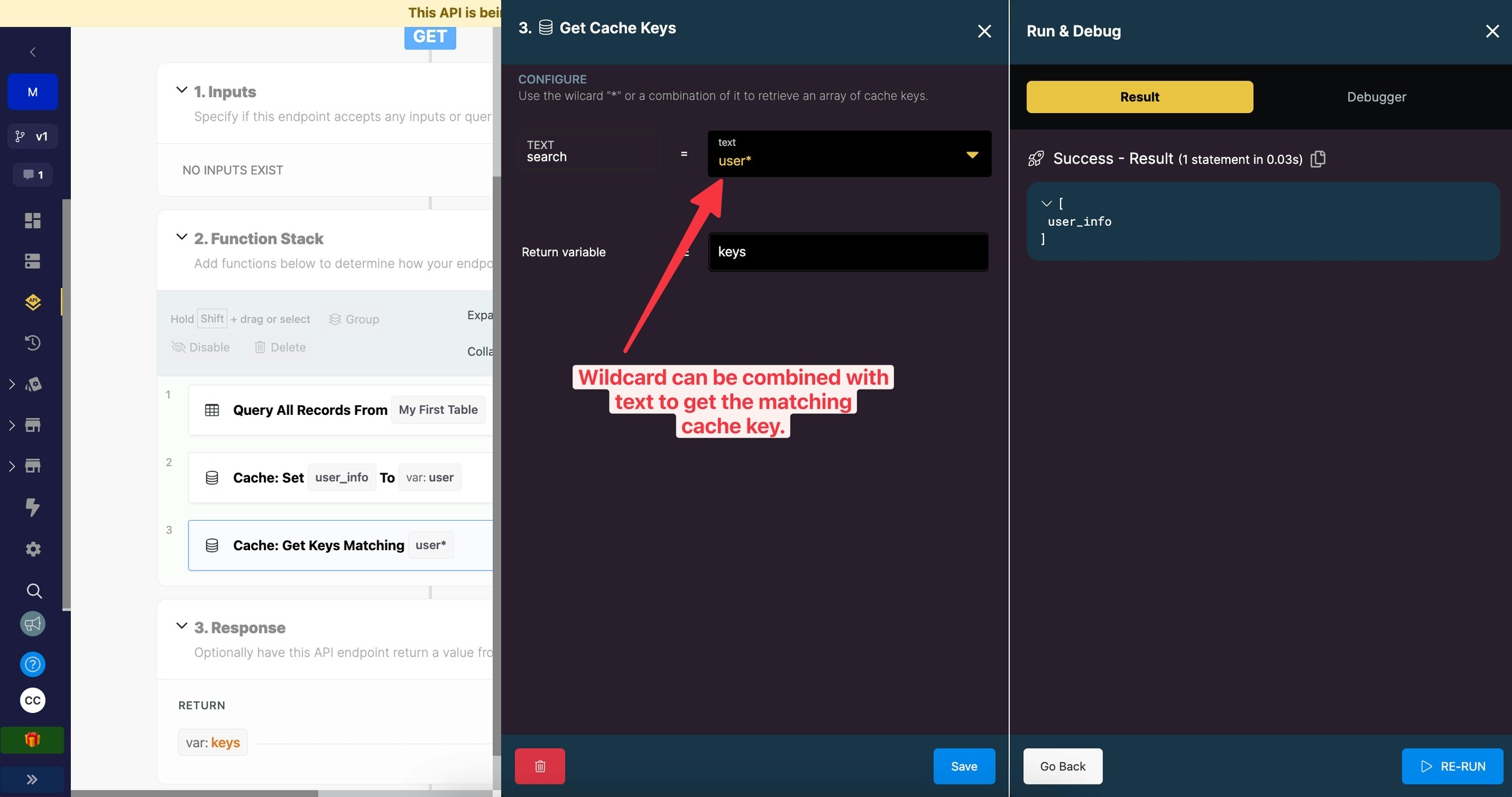Open request history clock icon
Screen dimensions: 1512x797
click(33, 343)
